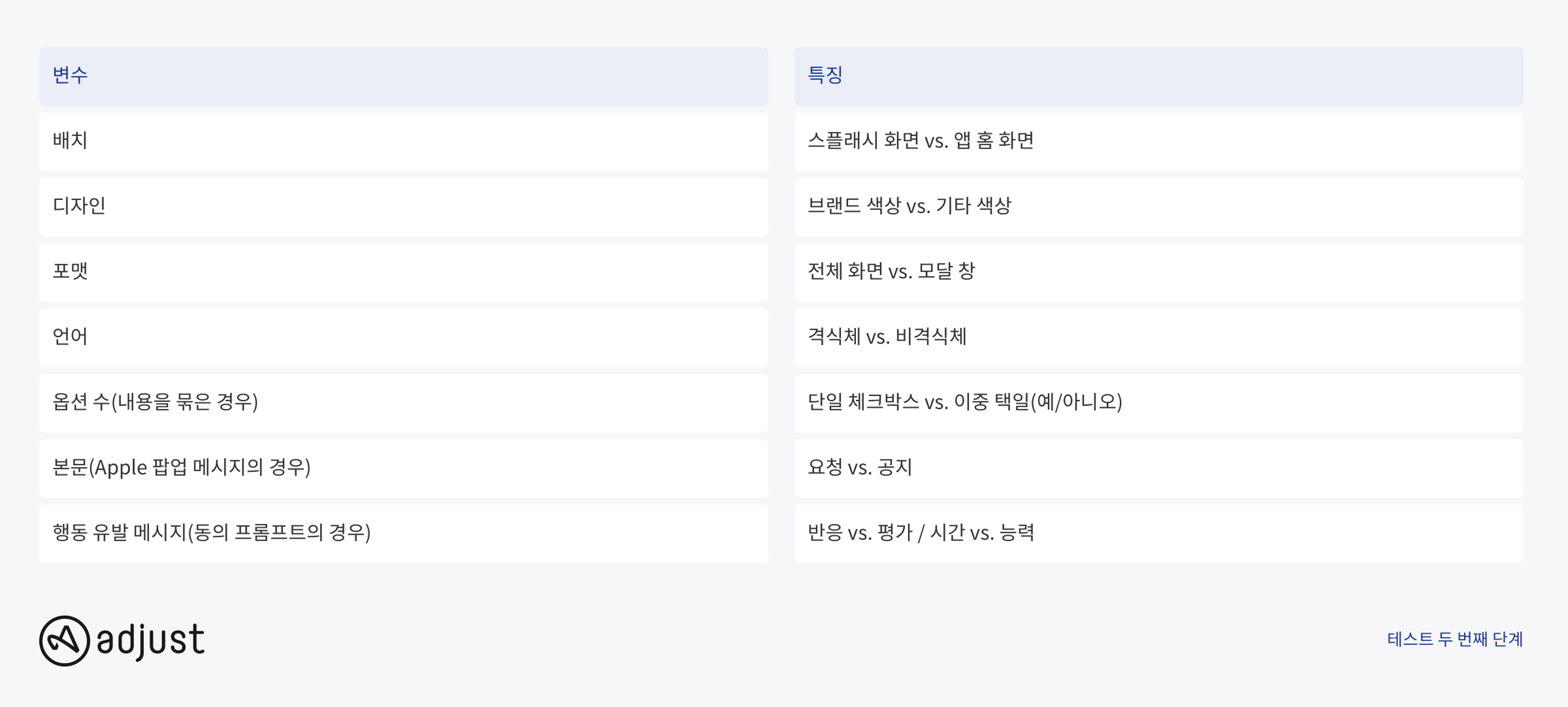The image size is (1568, 707).
Task: Click the Adjust circular logo icon
Action: point(65,641)
